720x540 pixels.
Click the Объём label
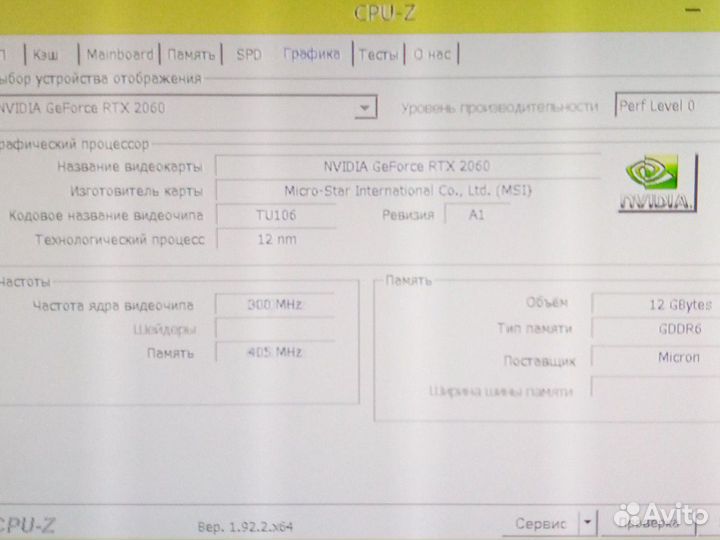[547, 302]
